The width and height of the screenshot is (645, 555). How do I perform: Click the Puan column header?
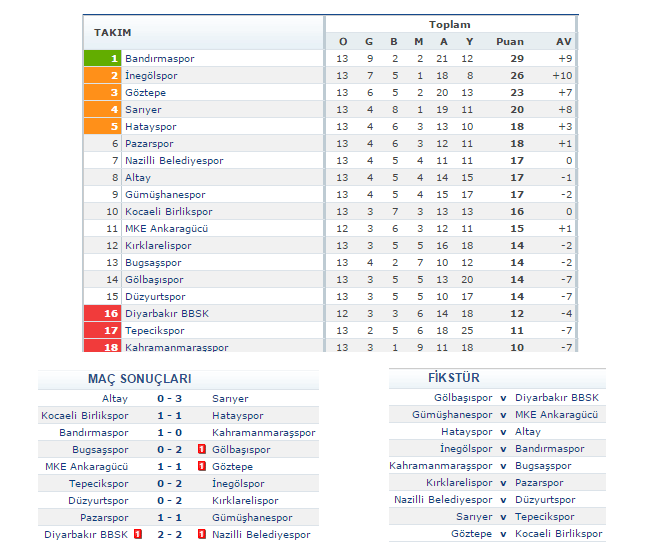click(509, 41)
